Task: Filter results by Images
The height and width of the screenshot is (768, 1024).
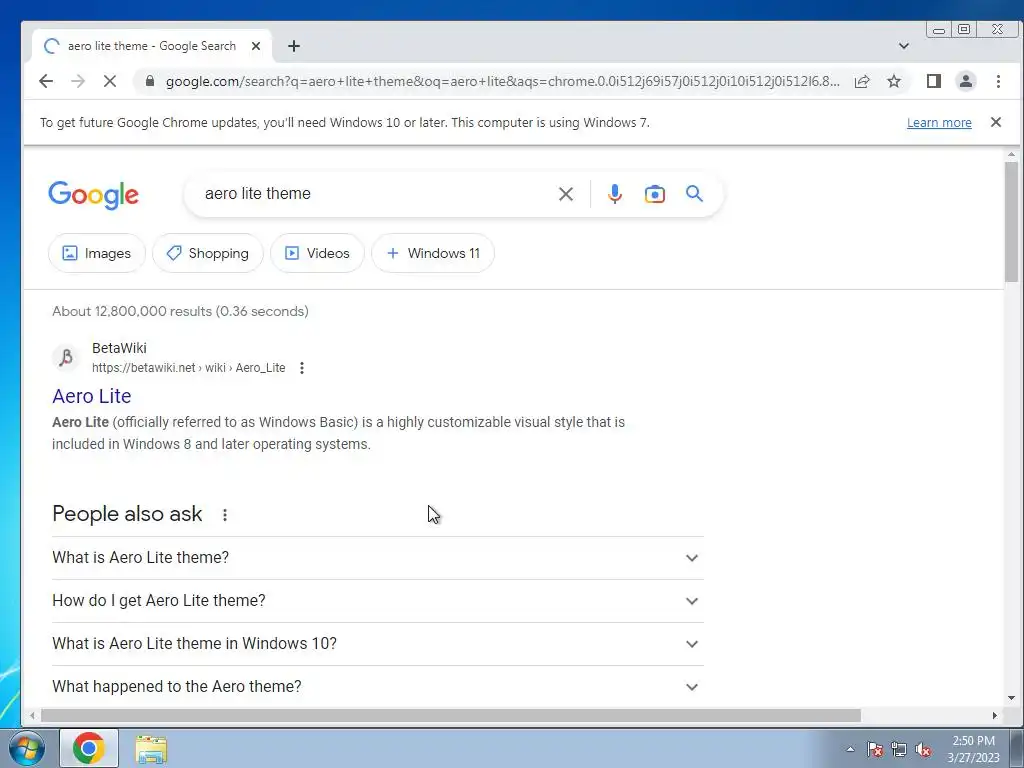Action: pyautogui.click(x=97, y=253)
